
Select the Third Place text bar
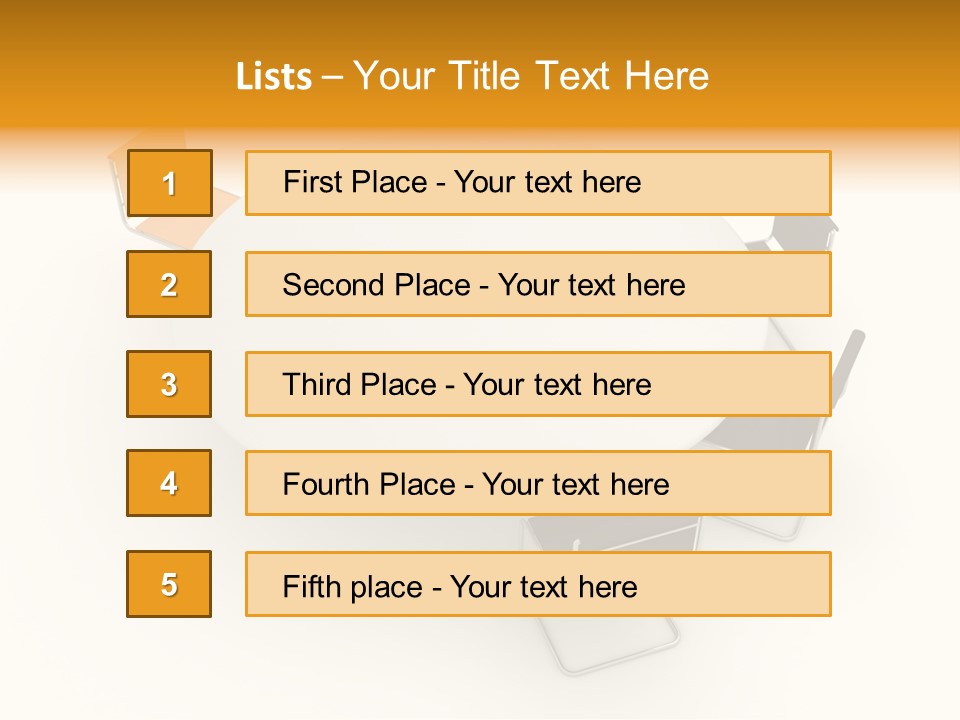[538, 384]
